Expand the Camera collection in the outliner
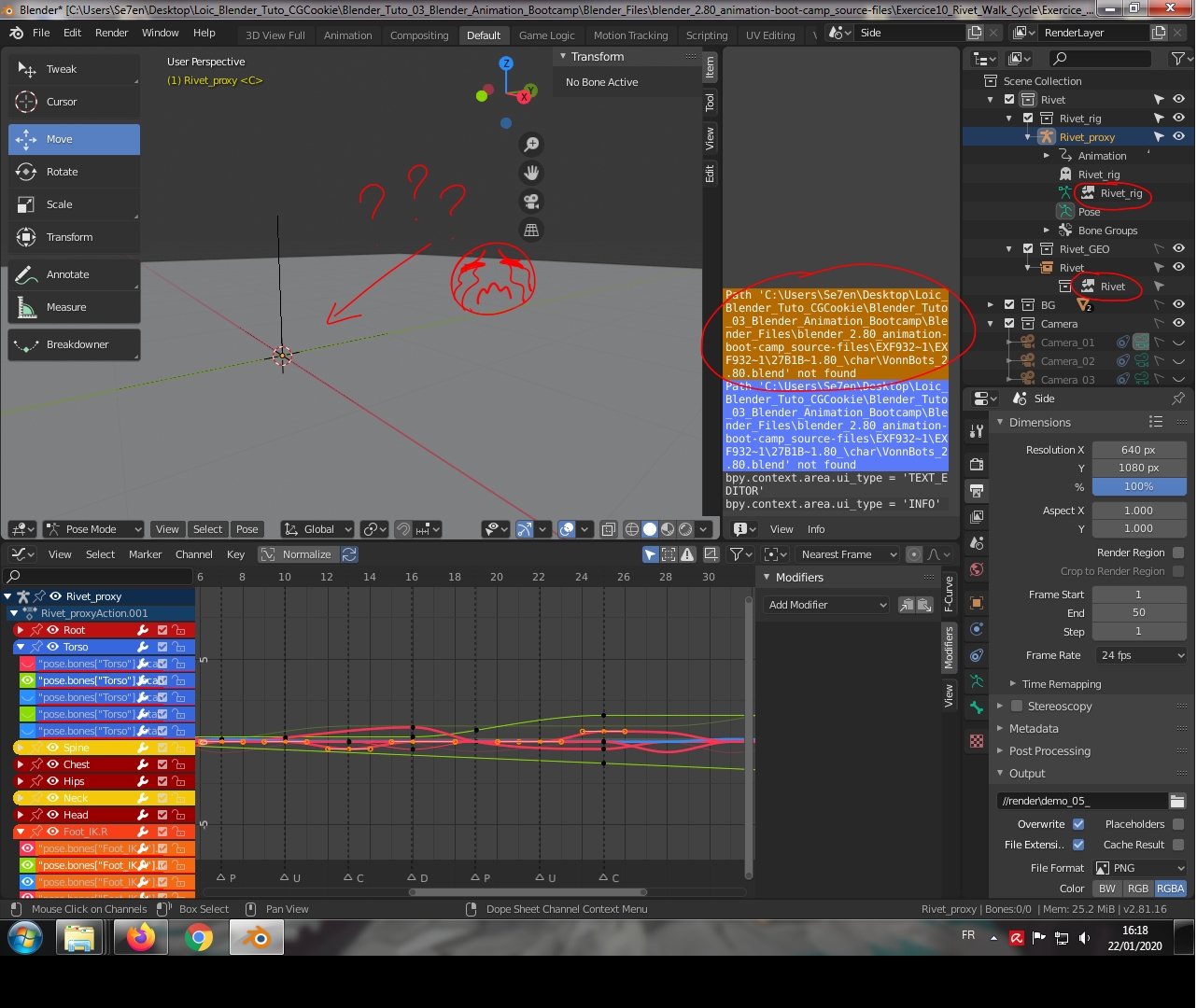Viewport: 1197px width, 1008px height. (989, 323)
